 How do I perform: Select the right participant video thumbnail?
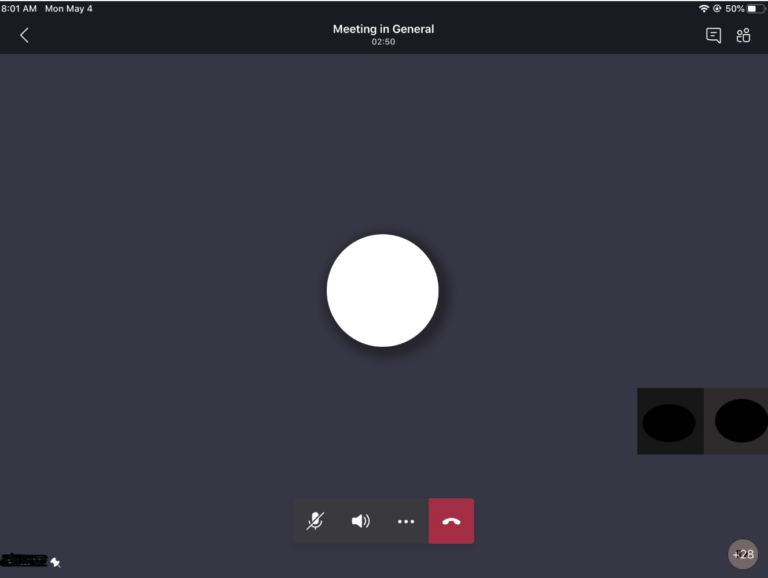738,421
